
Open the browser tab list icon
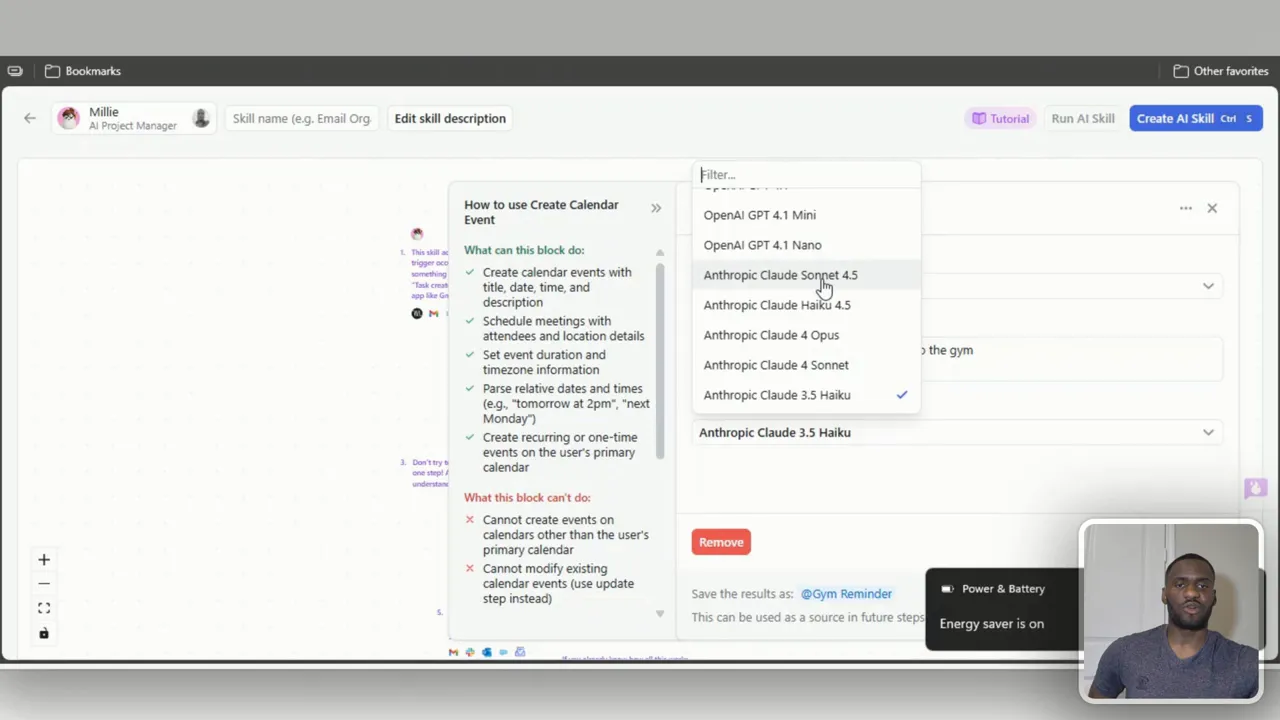15,71
